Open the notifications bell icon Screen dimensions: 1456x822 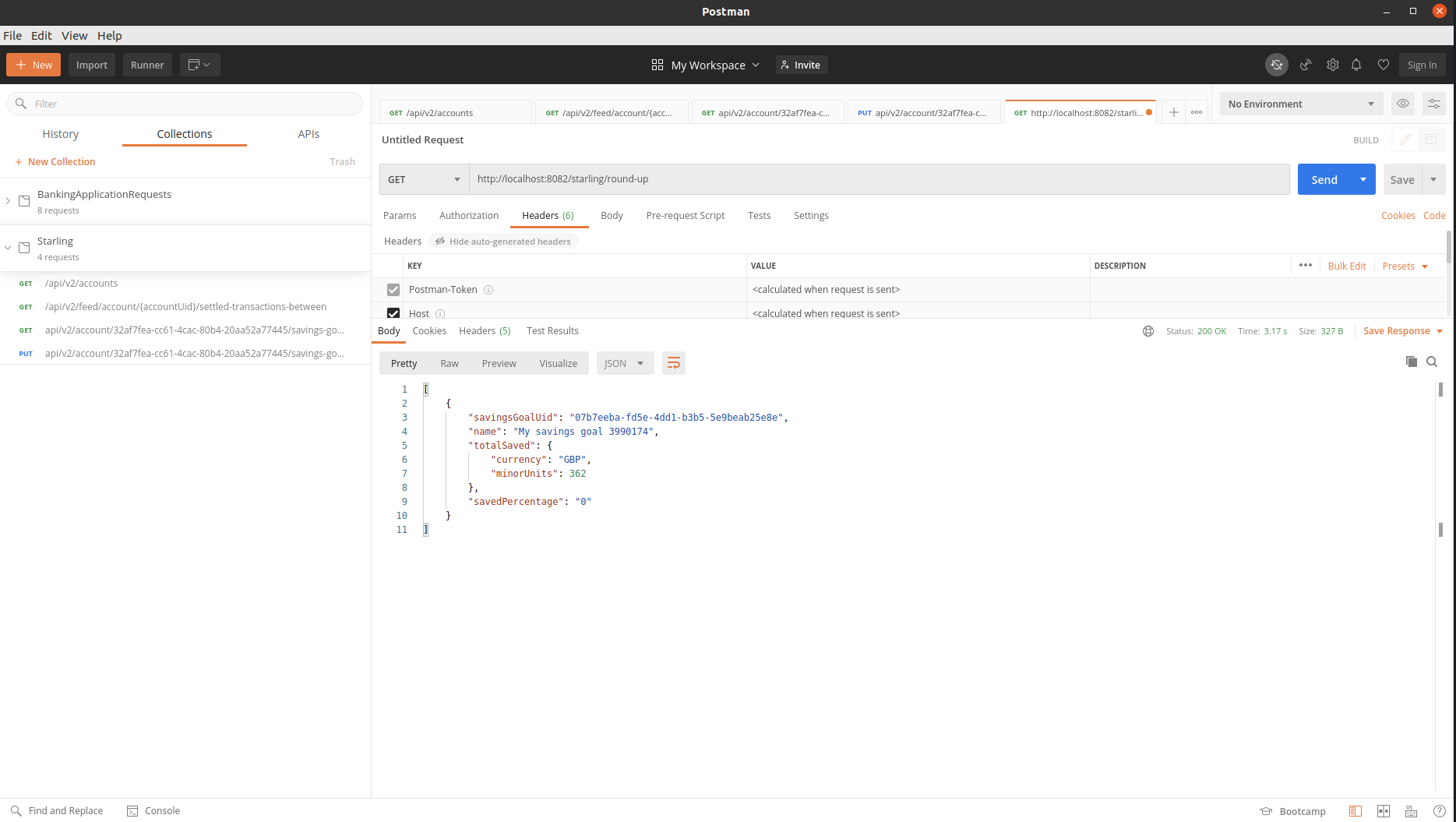[x=1356, y=65]
